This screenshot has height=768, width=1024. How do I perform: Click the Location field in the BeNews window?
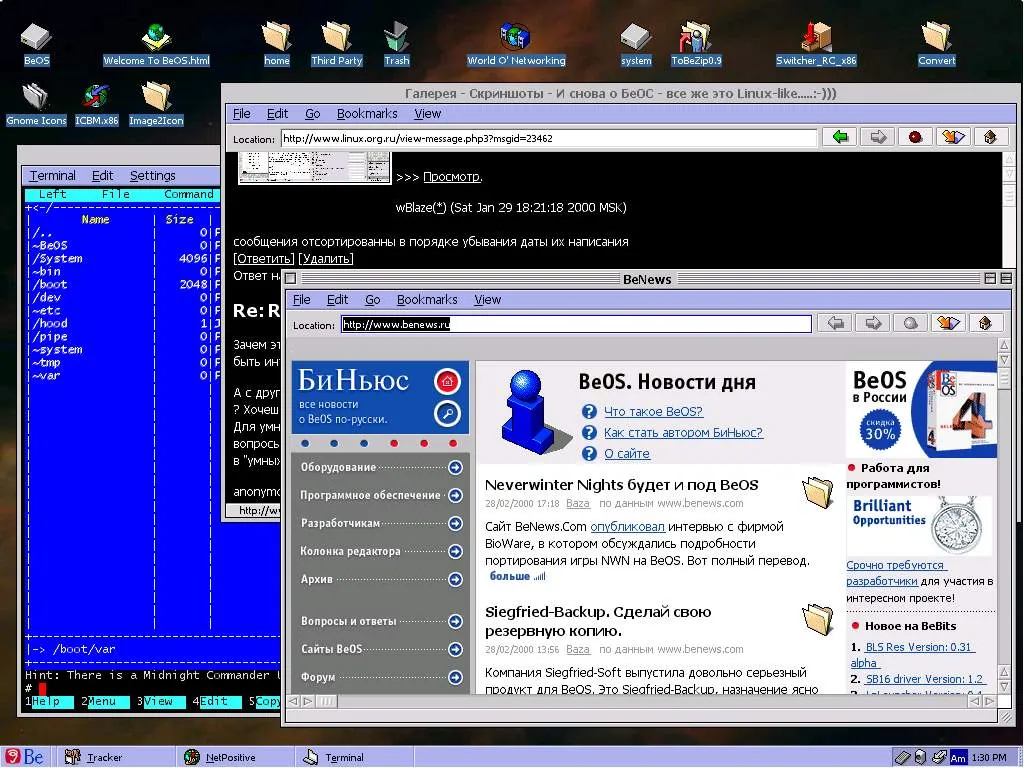[x=576, y=324]
